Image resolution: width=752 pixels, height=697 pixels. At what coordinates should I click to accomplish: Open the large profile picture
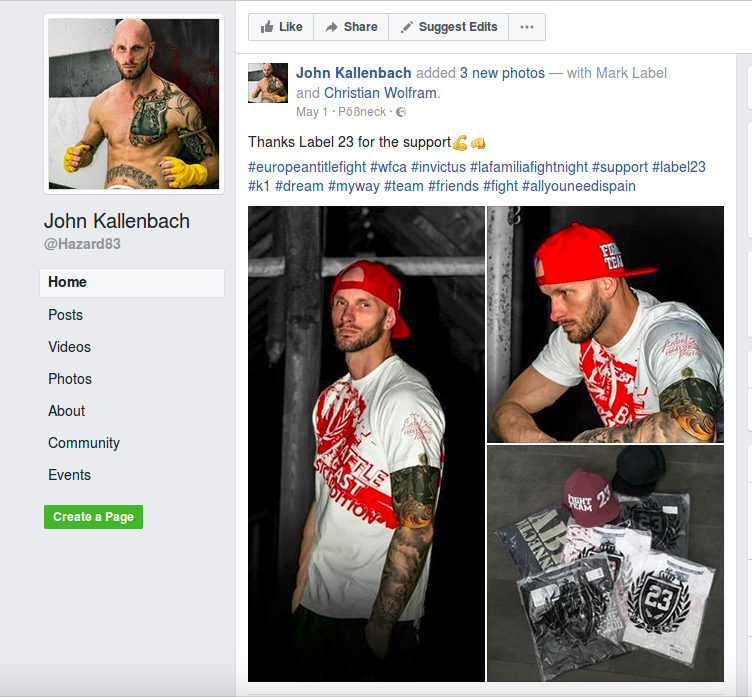pyautogui.click(x=134, y=104)
